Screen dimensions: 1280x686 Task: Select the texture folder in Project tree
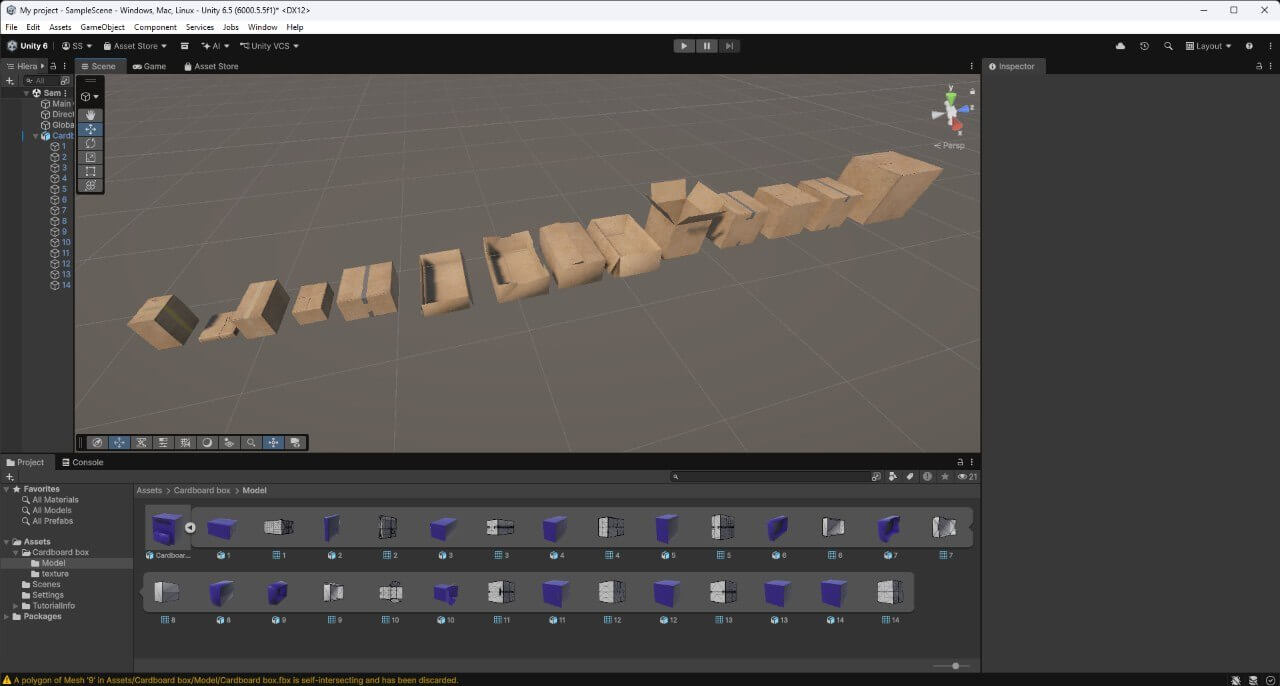coord(55,574)
